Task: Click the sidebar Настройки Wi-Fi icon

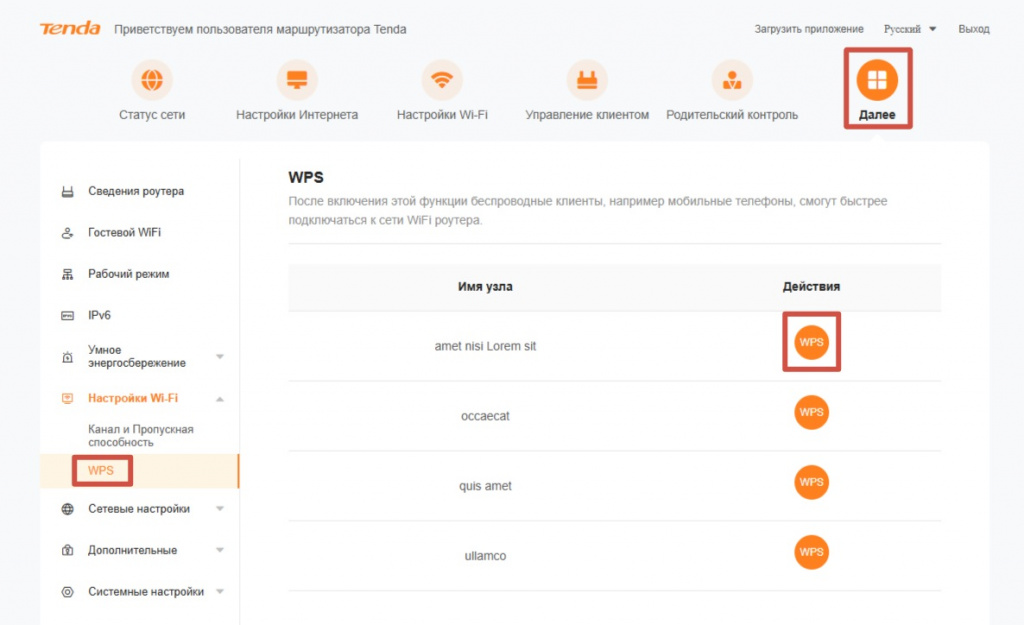Action: (67, 398)
